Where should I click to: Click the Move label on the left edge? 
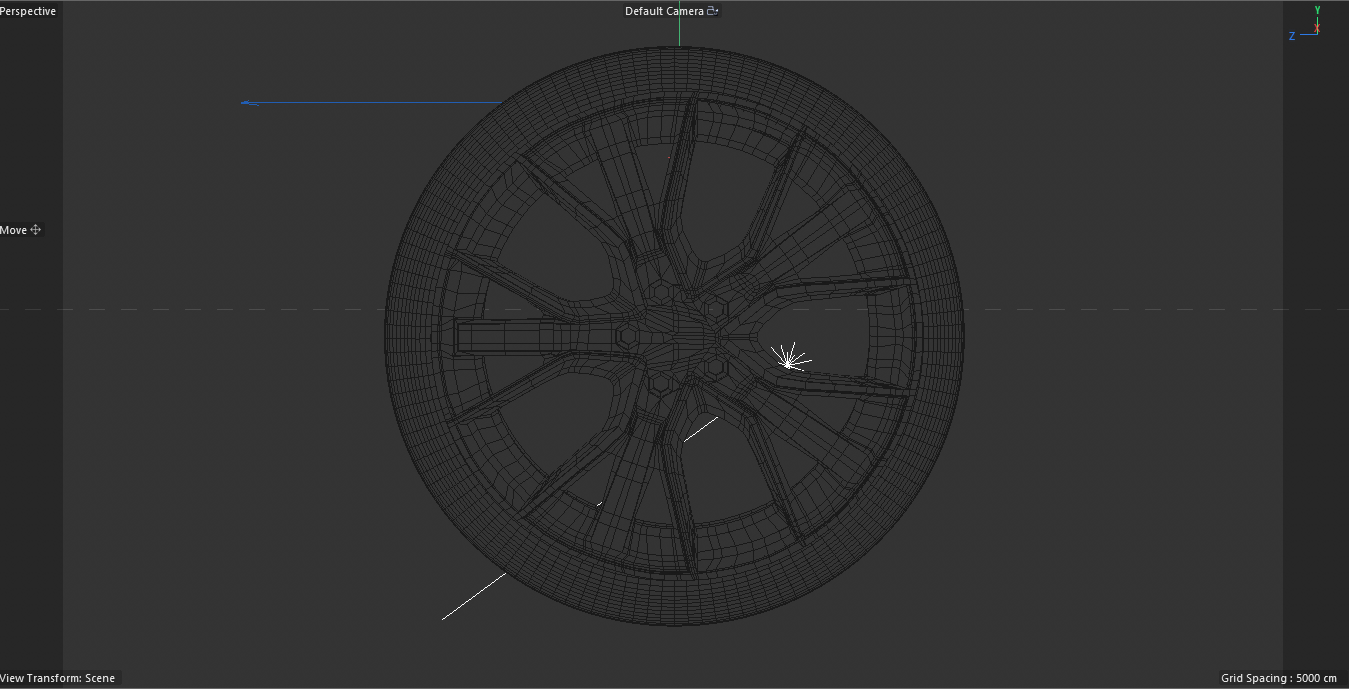pos(14,229)
